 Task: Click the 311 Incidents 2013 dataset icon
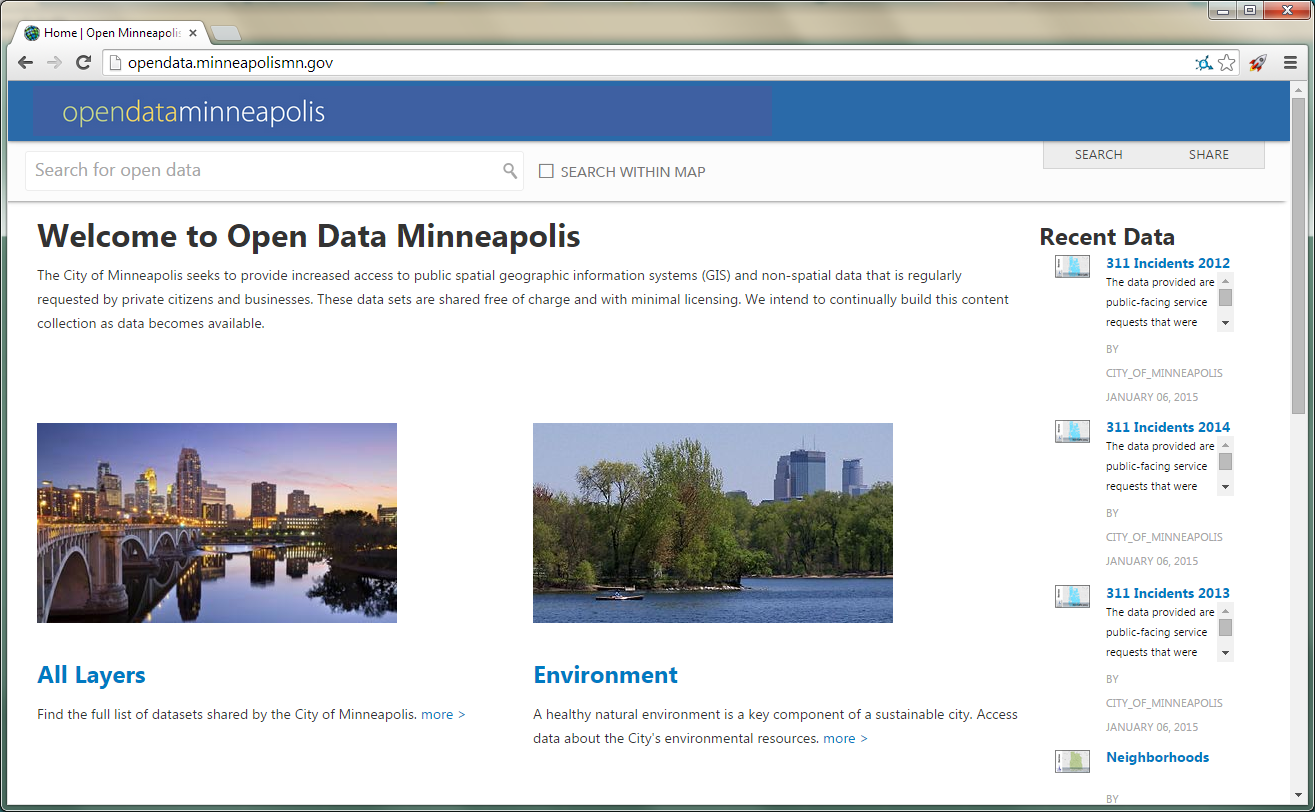[1072, 596]
